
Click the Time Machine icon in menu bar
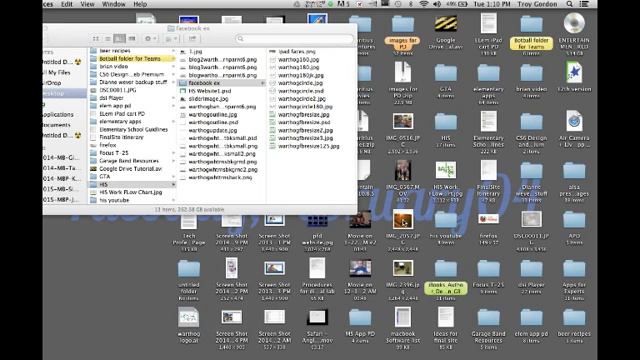pyautogui.click(x=398, y=4)
